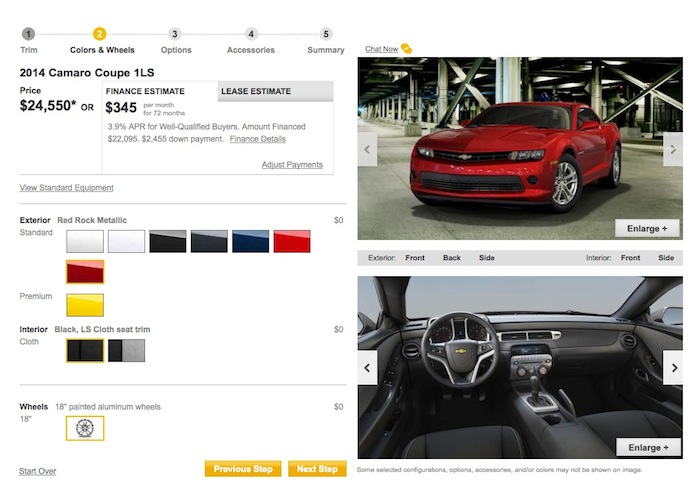Open the Trim step label
This screenshot has height=491, width=700.
pos(29,50)
